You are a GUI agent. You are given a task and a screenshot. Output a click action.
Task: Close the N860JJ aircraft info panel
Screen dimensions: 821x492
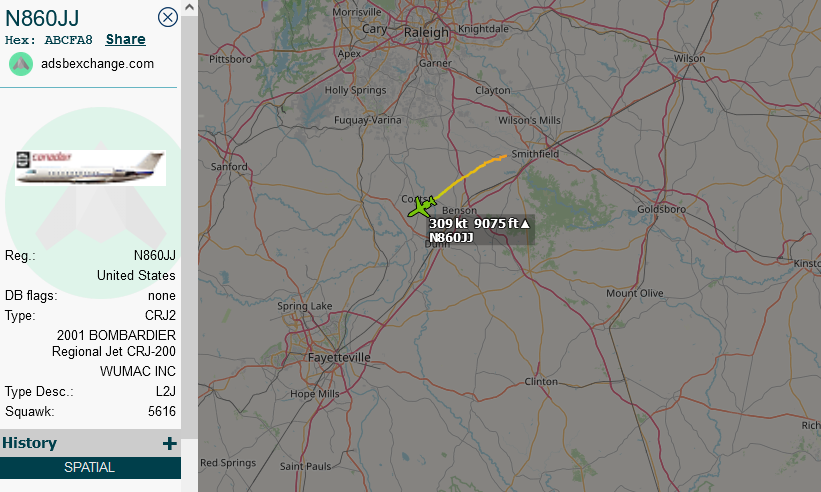pos(168,17)
